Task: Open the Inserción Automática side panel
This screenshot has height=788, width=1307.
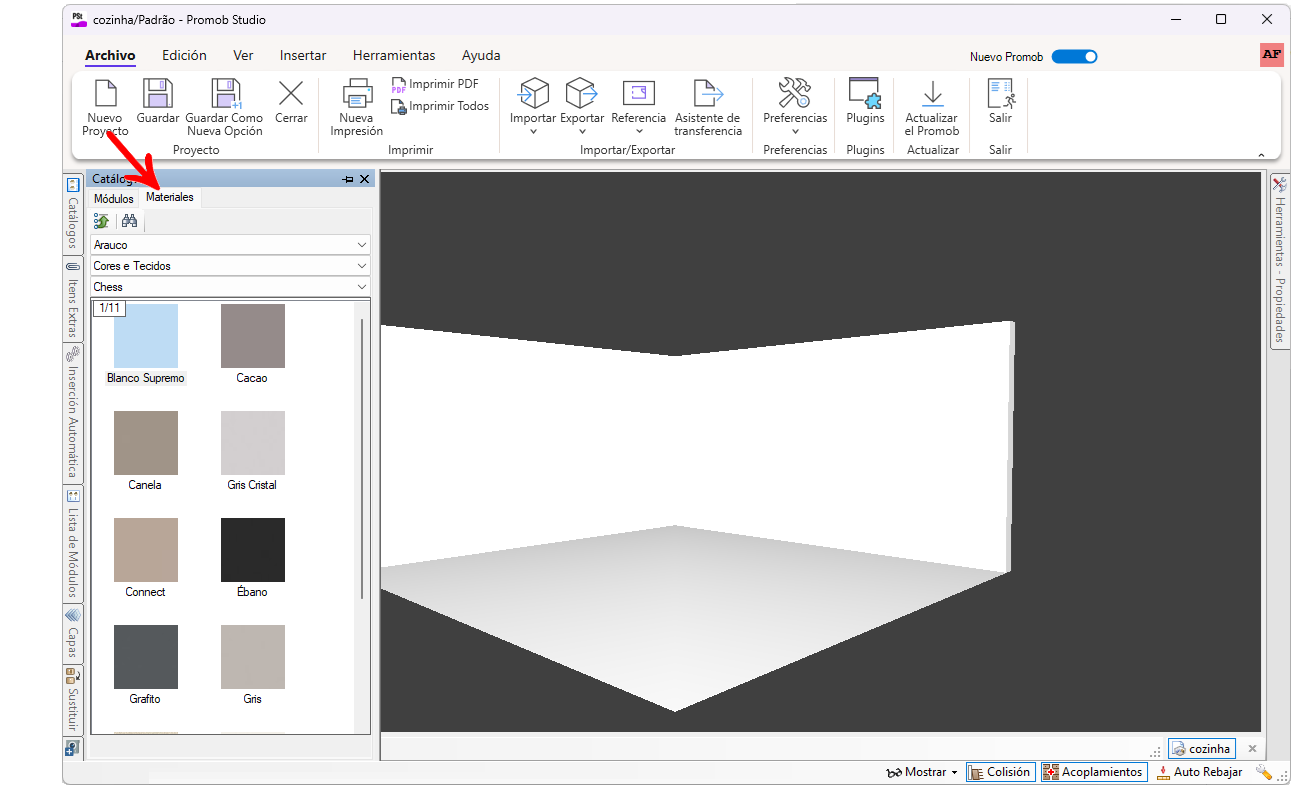Action: click(72, 413)
